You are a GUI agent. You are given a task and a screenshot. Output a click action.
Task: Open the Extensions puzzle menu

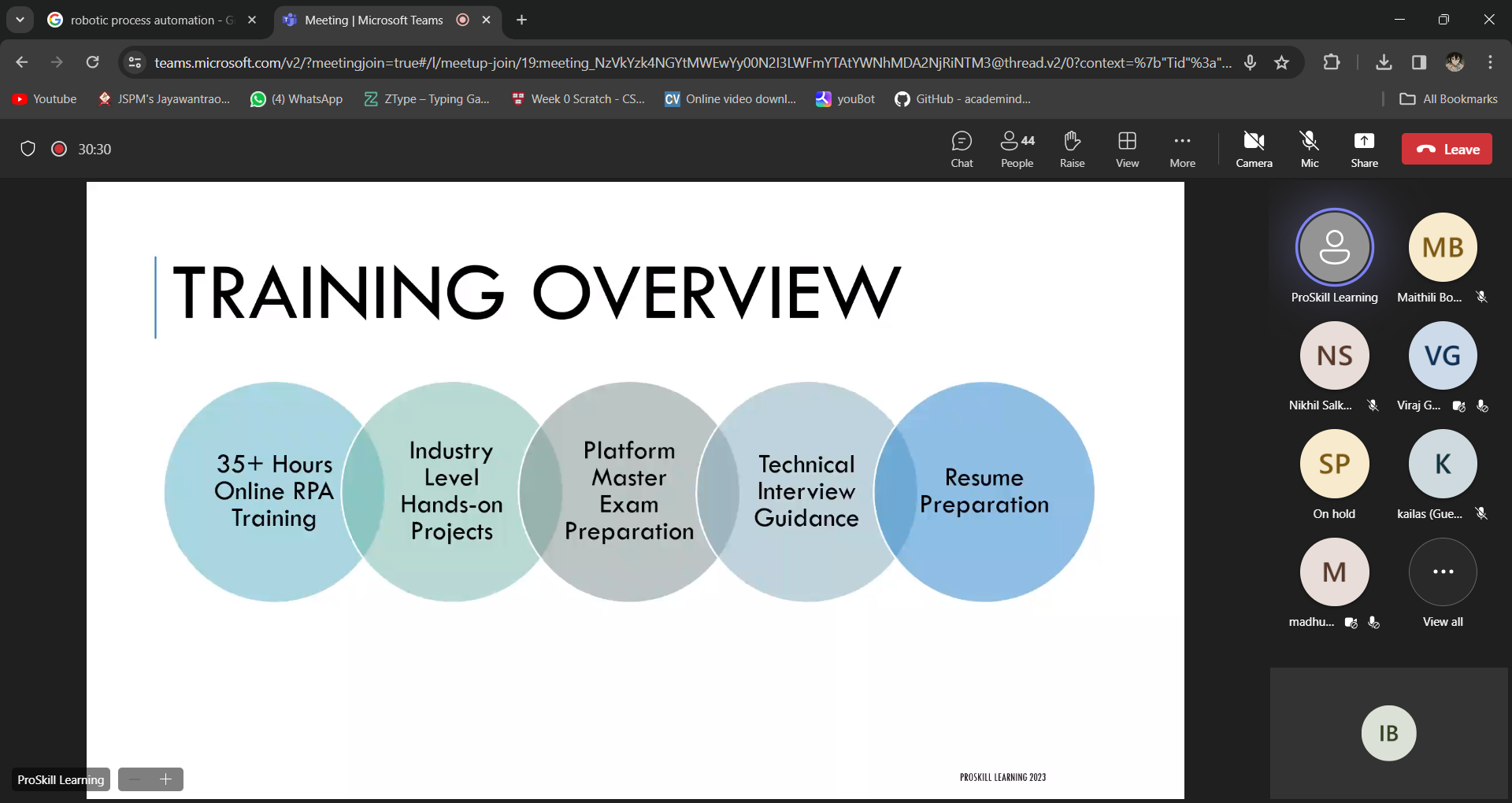click(1332, 62)
